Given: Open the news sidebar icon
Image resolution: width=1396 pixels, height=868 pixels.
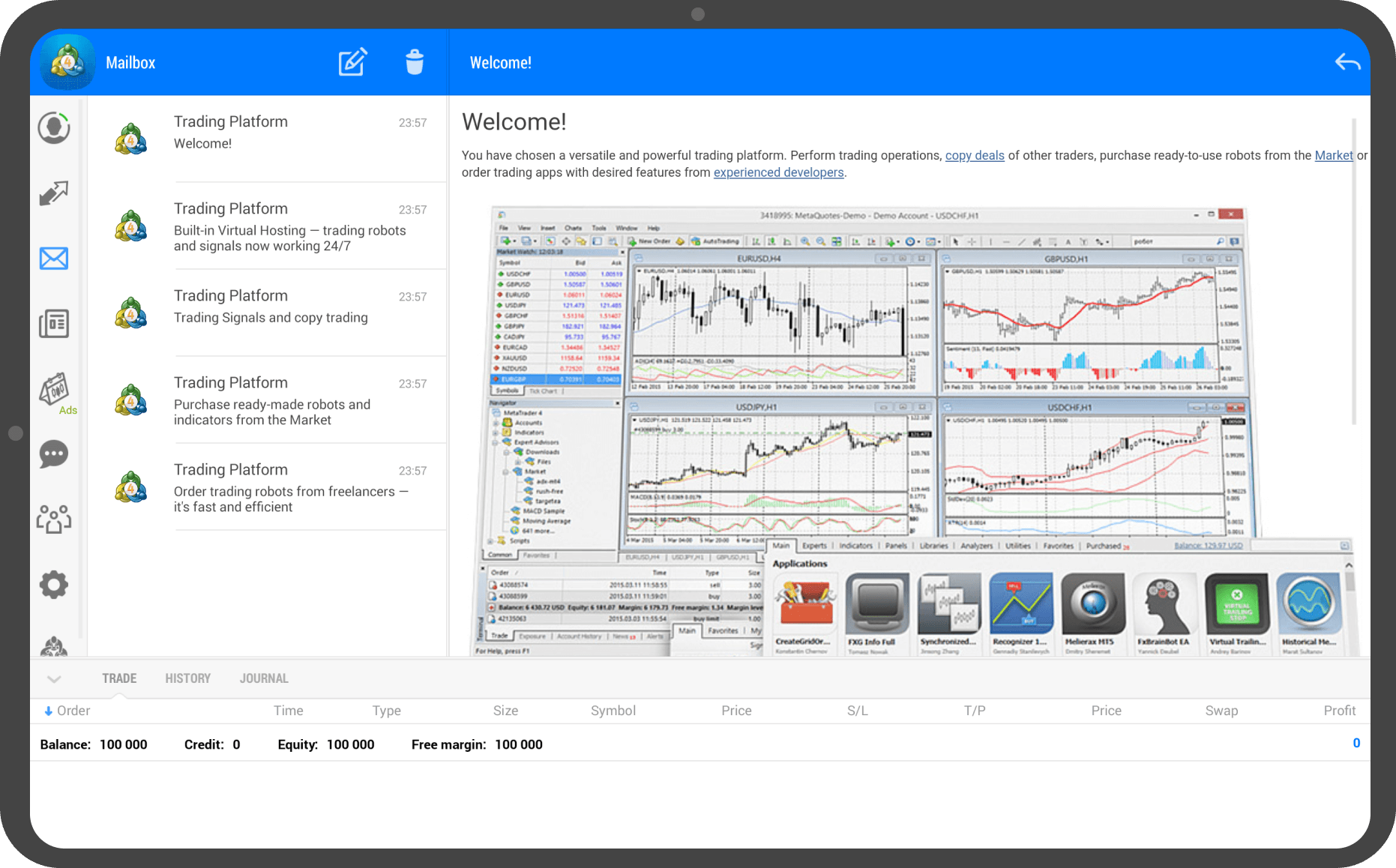Looking at the screenshot, I should point(54,324).
